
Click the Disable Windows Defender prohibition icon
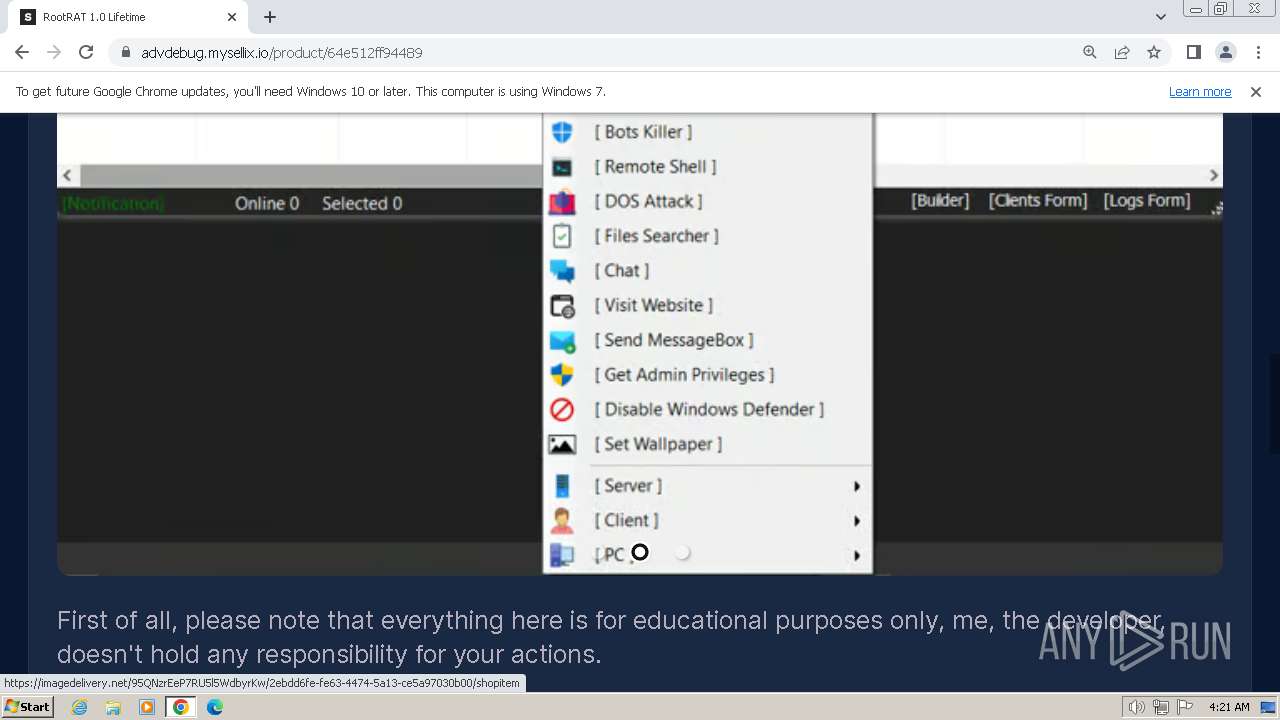[562, 410]
